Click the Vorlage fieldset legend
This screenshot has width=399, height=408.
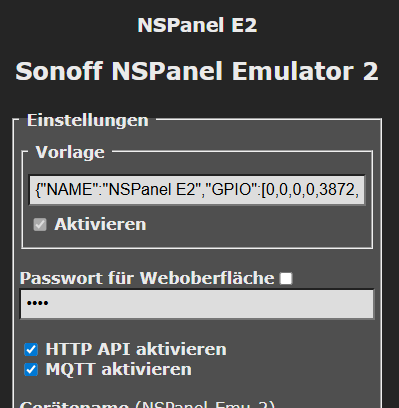pyautogui.click(x=70, y=152)
